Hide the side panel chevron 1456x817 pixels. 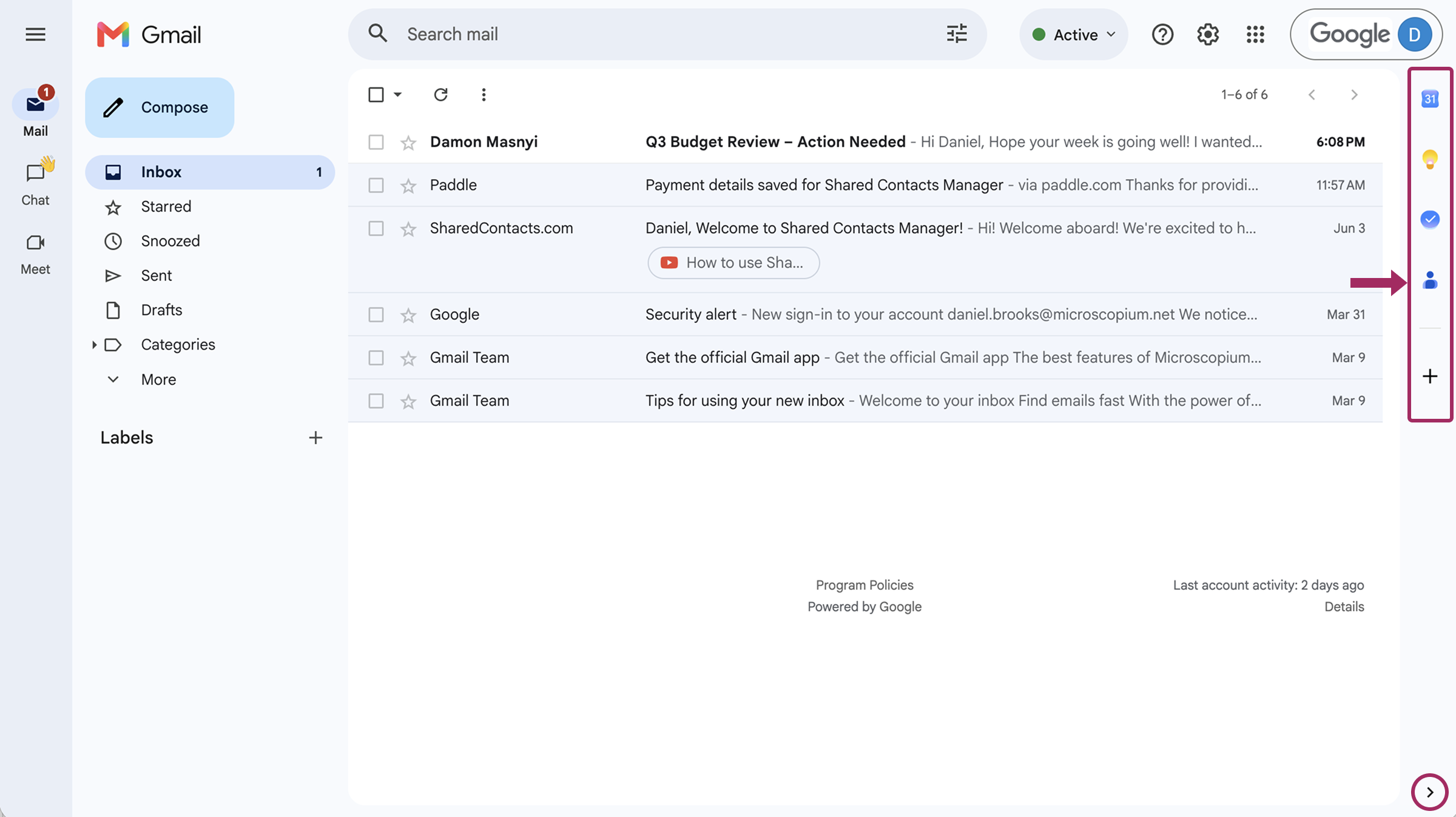(x=1430, y=792)
